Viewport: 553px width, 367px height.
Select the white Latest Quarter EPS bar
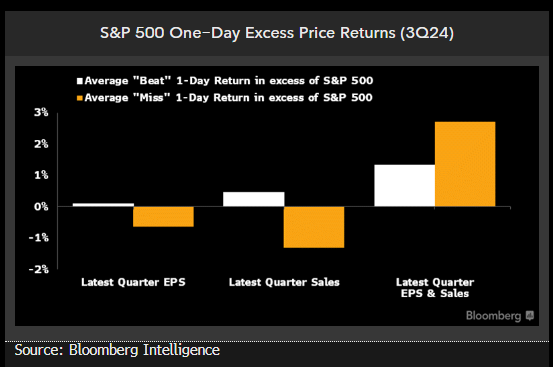pyautogui.click(x=103, y=205)
